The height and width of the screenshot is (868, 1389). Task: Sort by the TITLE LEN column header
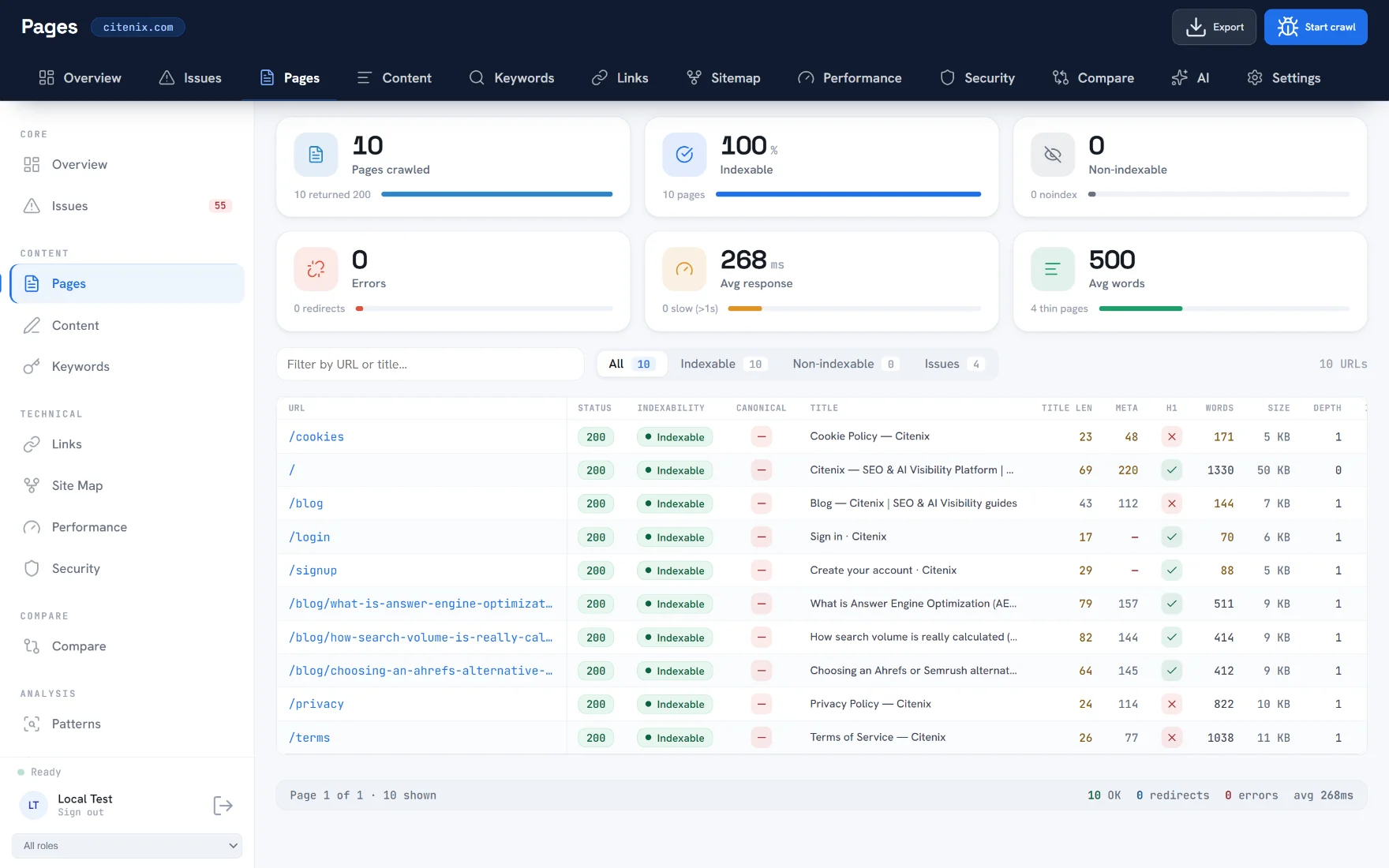(x=1066, y=408)
